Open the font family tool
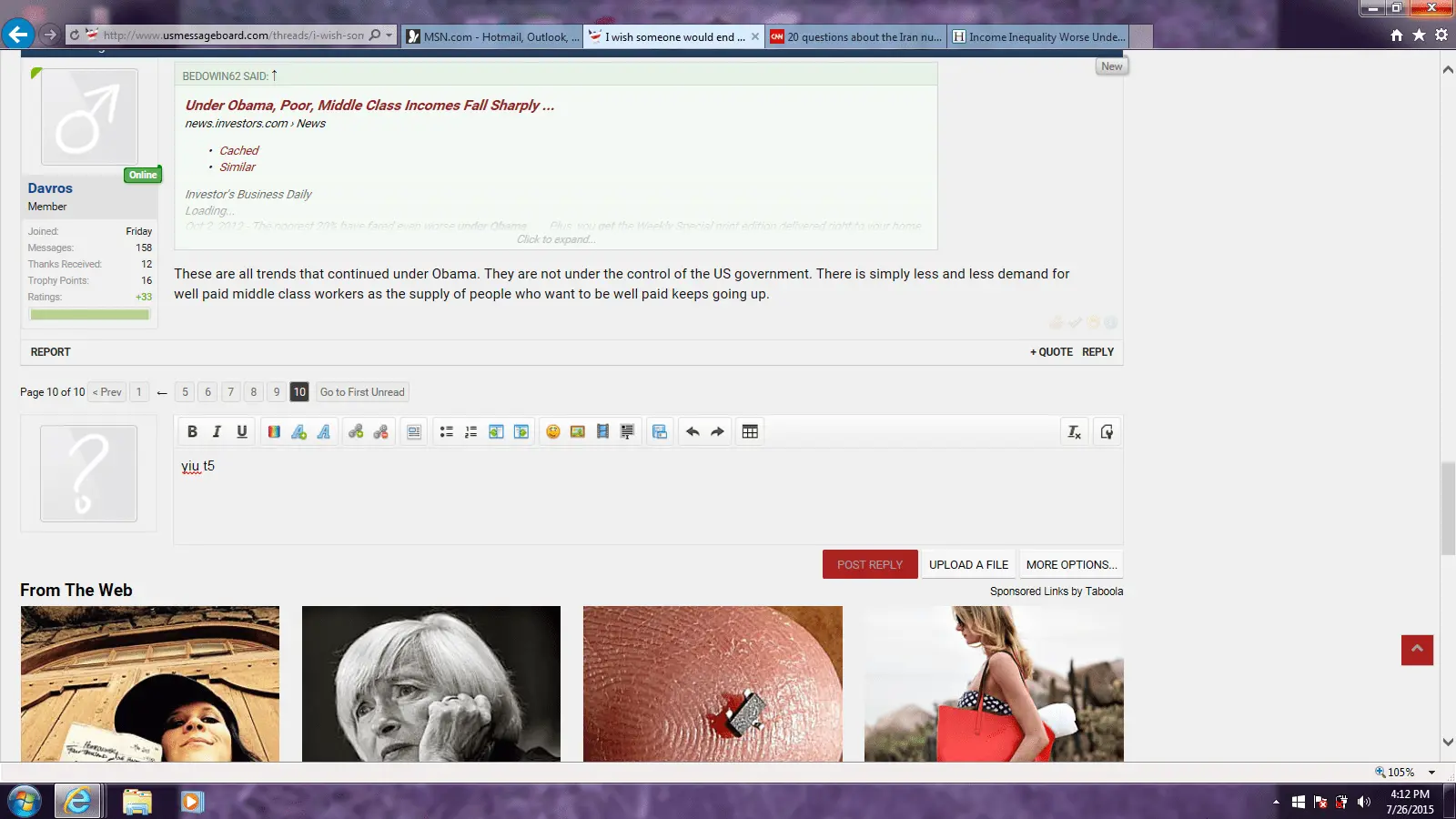The height and width of the screenshot is (819, 1456). point(324,431)
